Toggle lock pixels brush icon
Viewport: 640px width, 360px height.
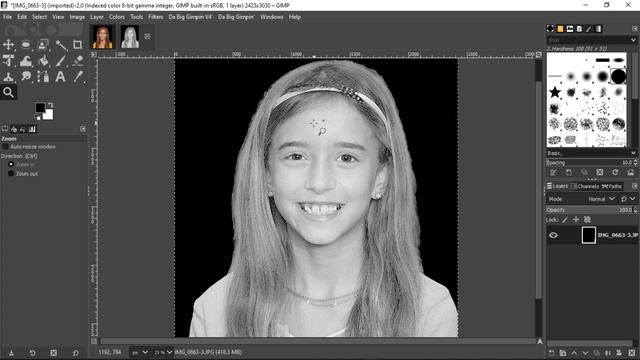click(x=565, y=220)
